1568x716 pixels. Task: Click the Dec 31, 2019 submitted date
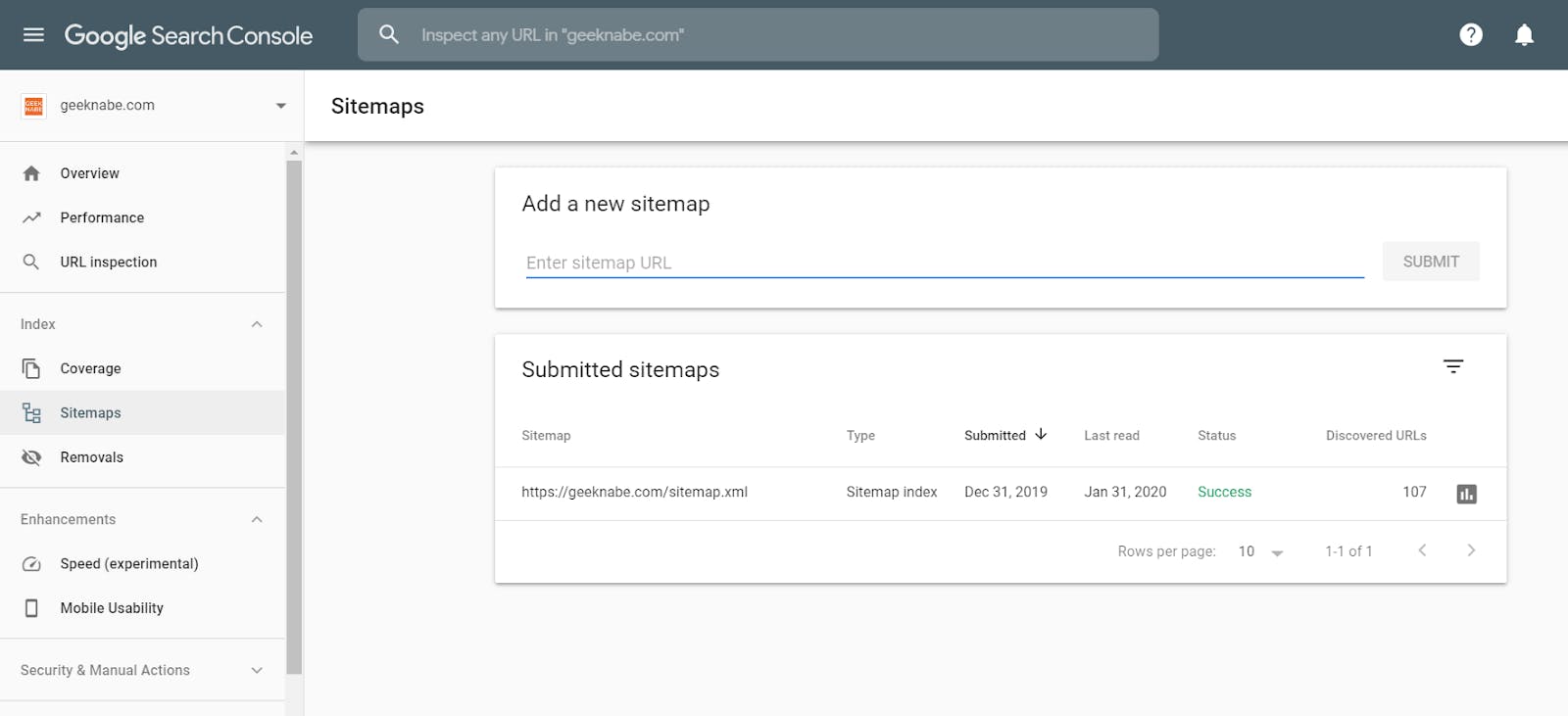click(1005, 492)
